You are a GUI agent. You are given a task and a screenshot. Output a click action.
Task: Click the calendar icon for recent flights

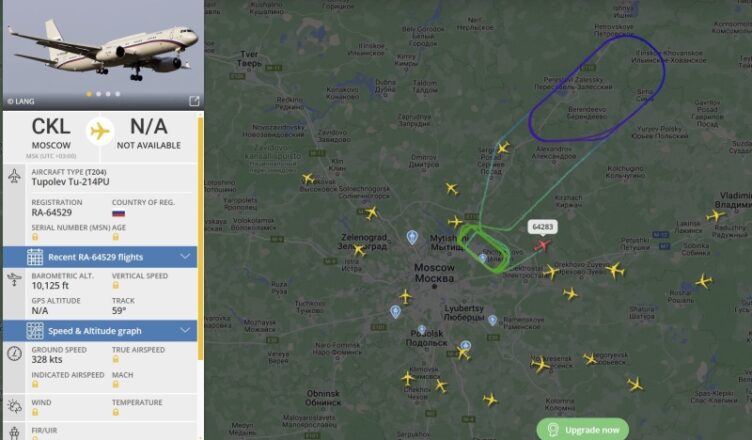tap(35, 257)
